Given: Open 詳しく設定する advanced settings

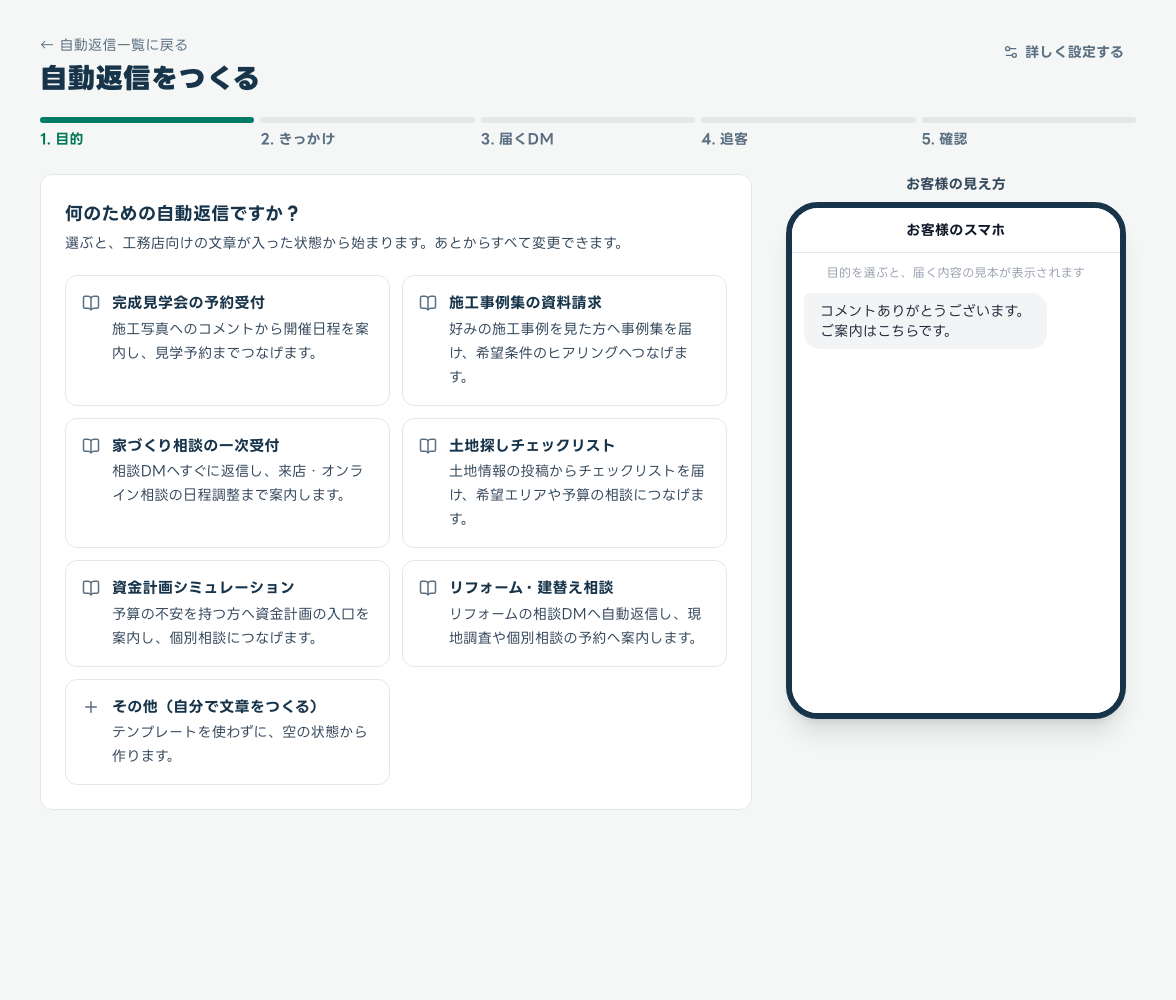Looking at the screenshot, I should click(x=1064, y=52).
